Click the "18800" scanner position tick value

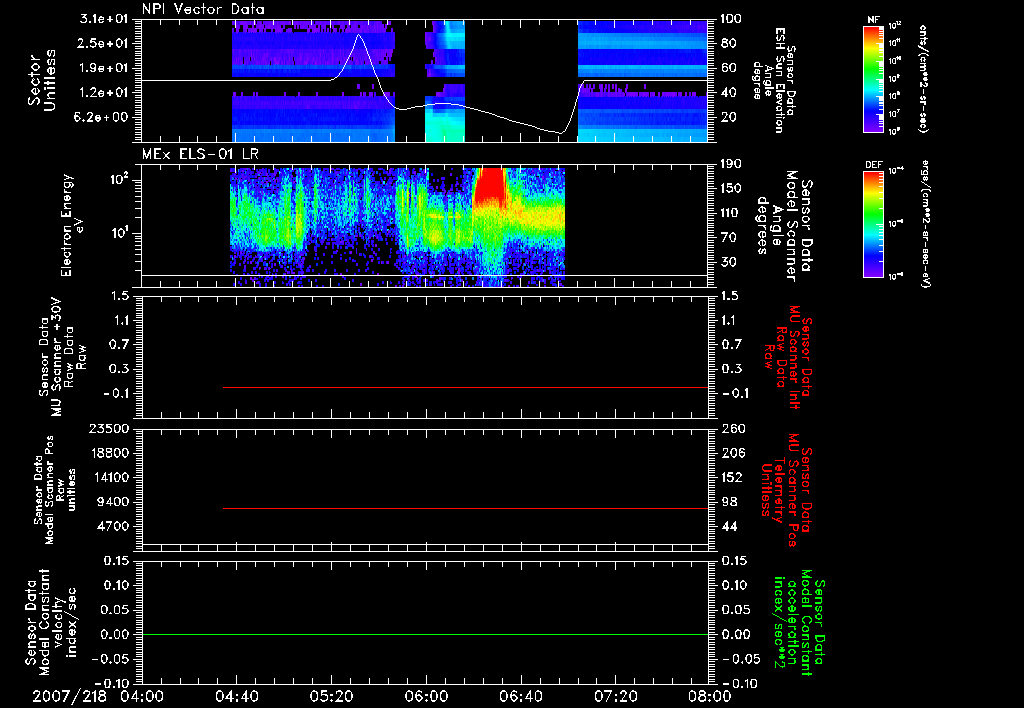[110, 453]
